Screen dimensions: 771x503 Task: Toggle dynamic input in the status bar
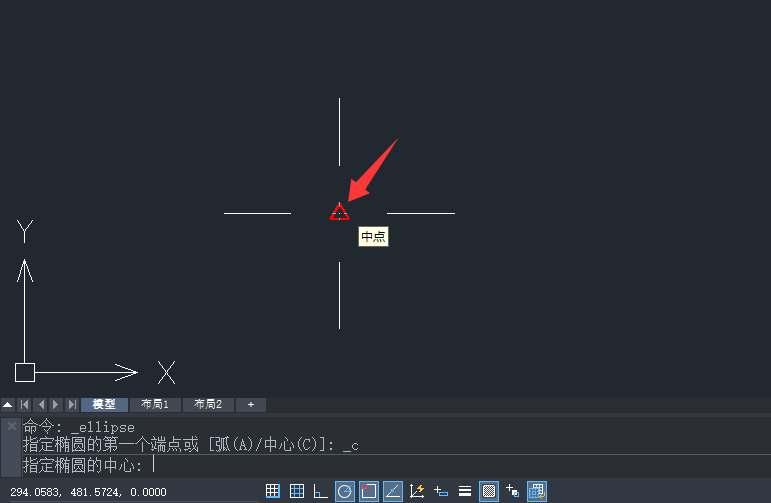[441, 491]
